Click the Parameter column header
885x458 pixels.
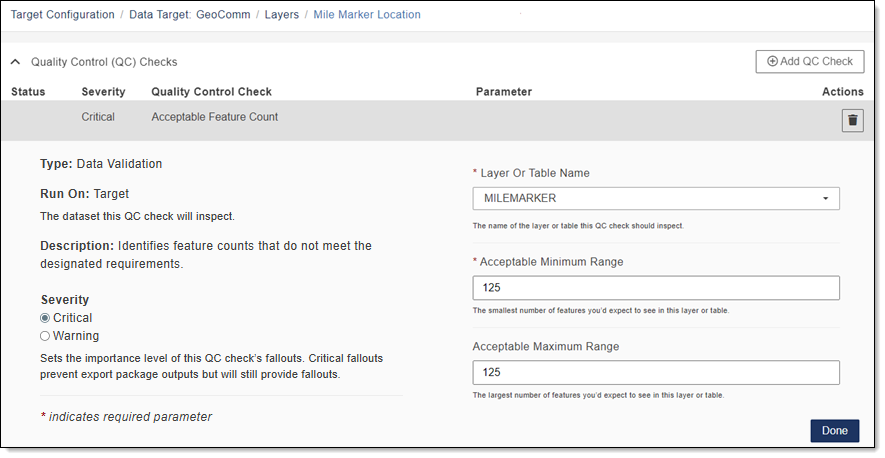click(x=503, y=92)
